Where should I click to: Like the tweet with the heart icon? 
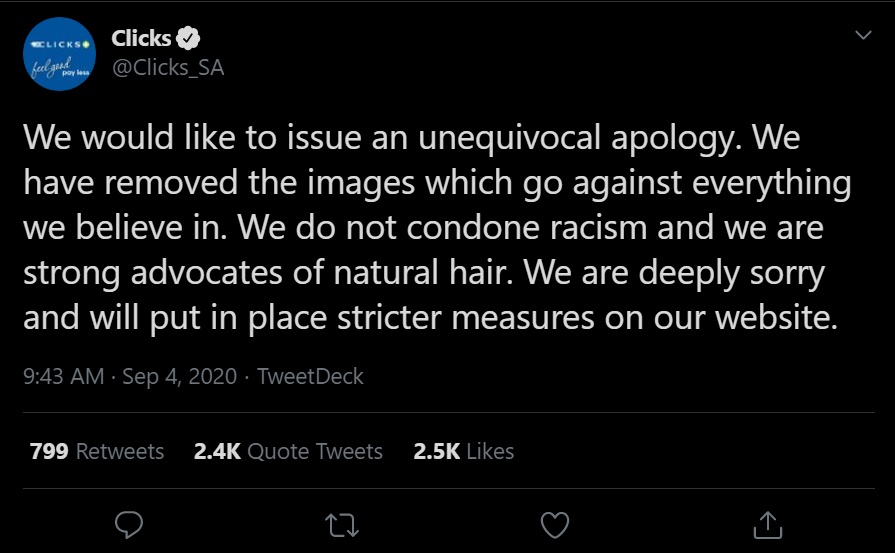pyautogui.click(x=554, y=523)
